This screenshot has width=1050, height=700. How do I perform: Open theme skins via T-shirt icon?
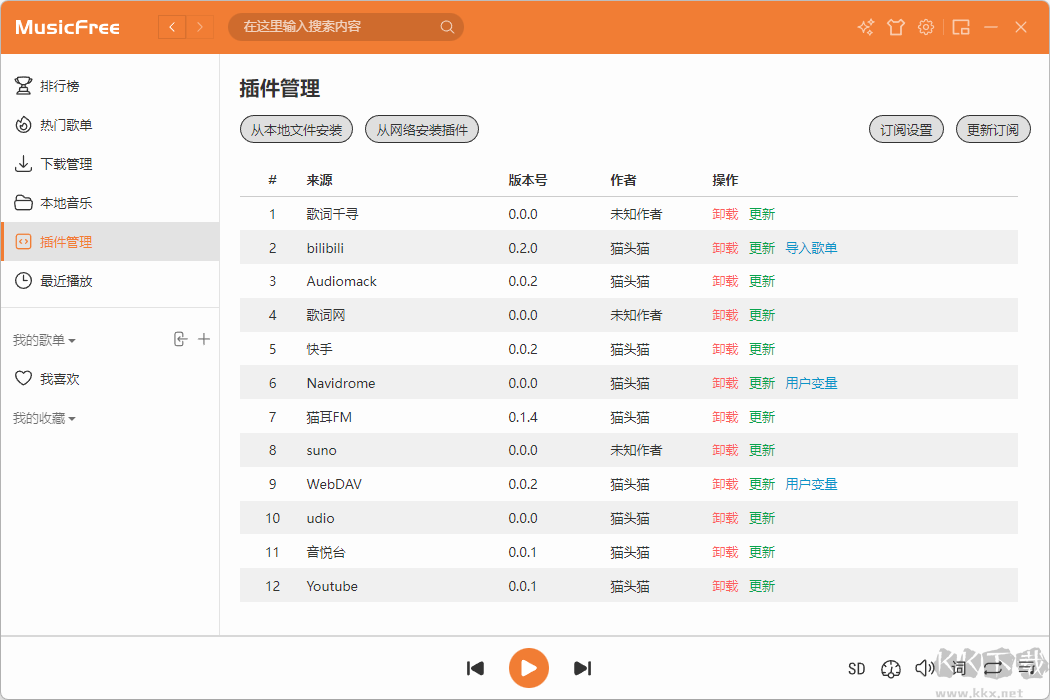coord(896,27)
